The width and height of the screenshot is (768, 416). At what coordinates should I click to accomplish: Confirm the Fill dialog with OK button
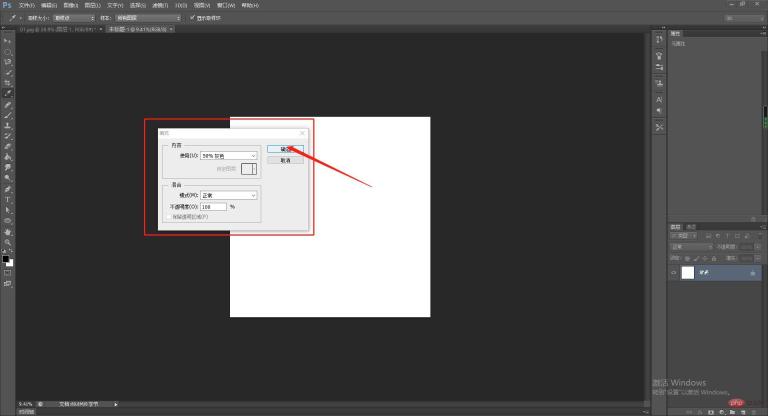pos(285,149)
